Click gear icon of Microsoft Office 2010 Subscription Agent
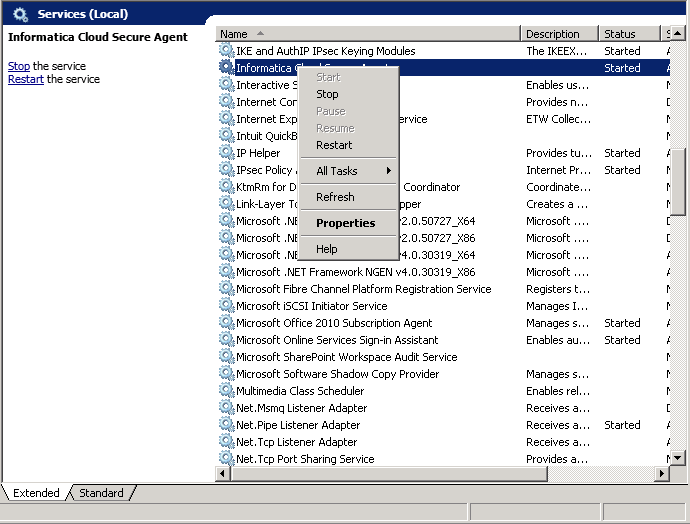The image size is (690, 524). coord(226,322)
